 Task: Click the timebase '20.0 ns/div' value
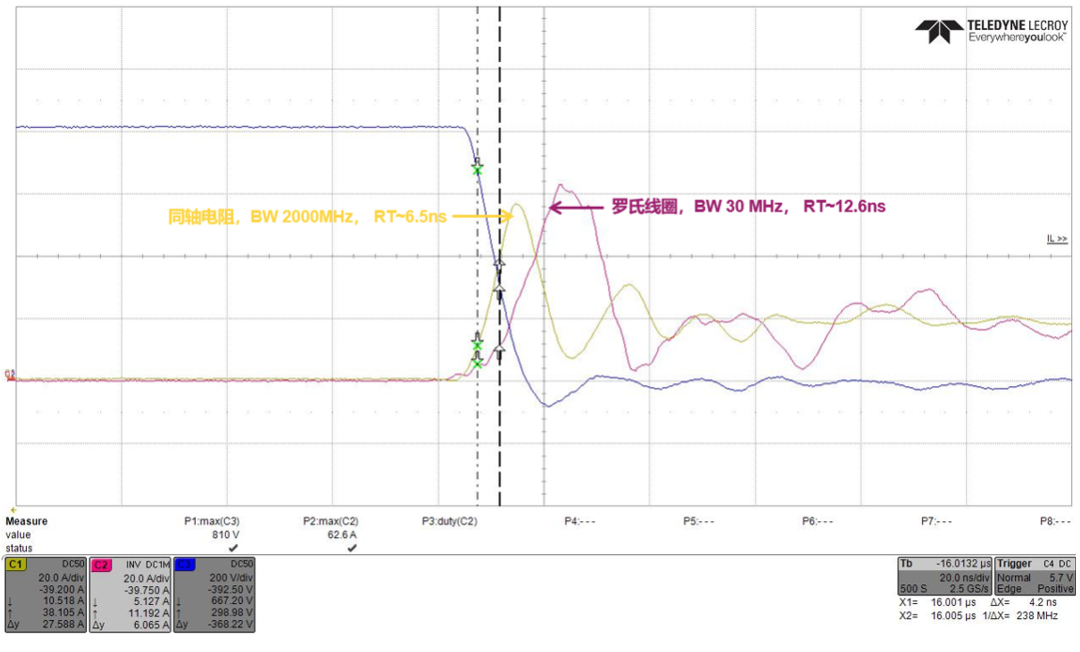(966, 578)
